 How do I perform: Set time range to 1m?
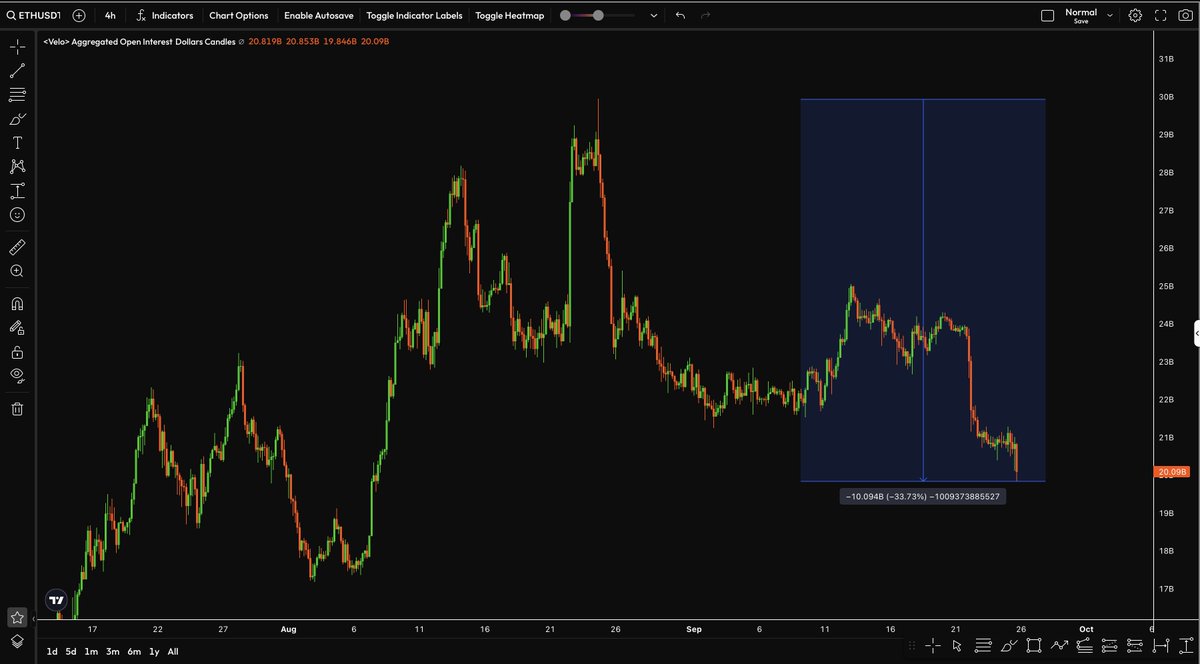[91, 652]
